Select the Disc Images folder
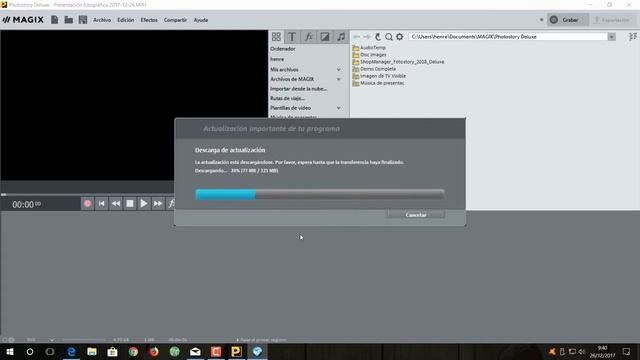 coord(369,55)
